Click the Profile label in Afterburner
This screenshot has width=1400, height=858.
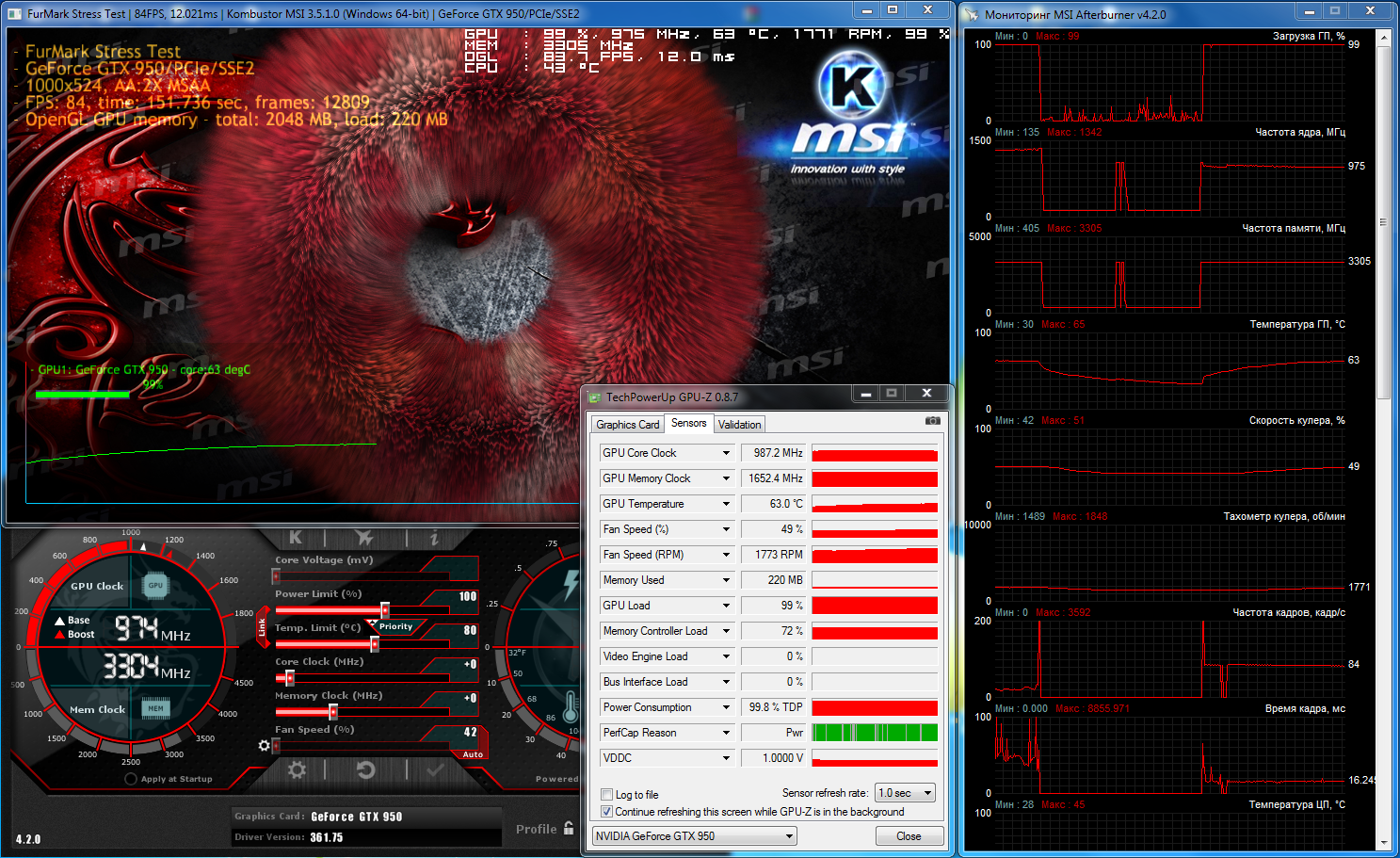(x=537, y=829)
